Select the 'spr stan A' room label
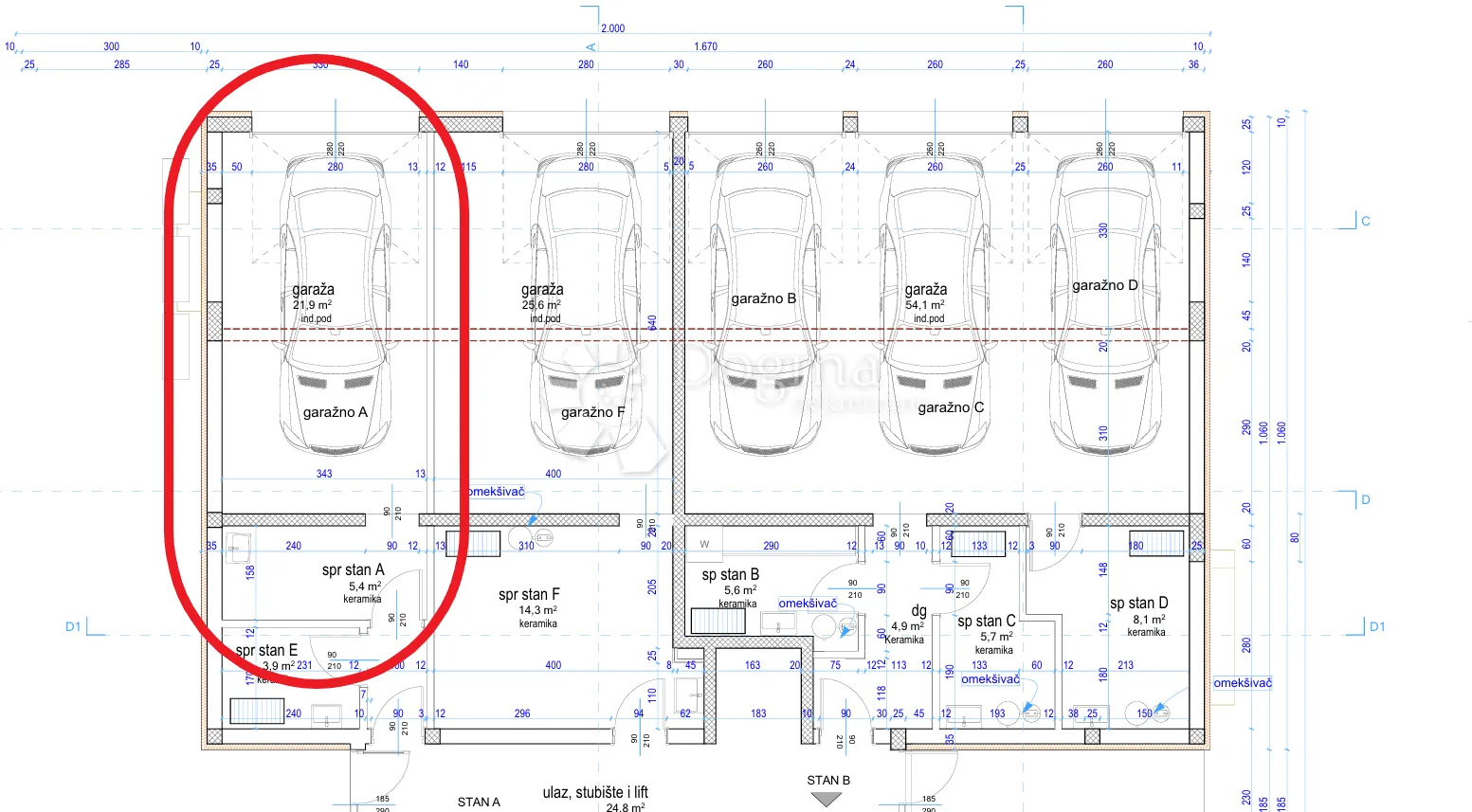The width and height of the screenshot is (1472, 812). pyautogui.click(x=354, y=569)
